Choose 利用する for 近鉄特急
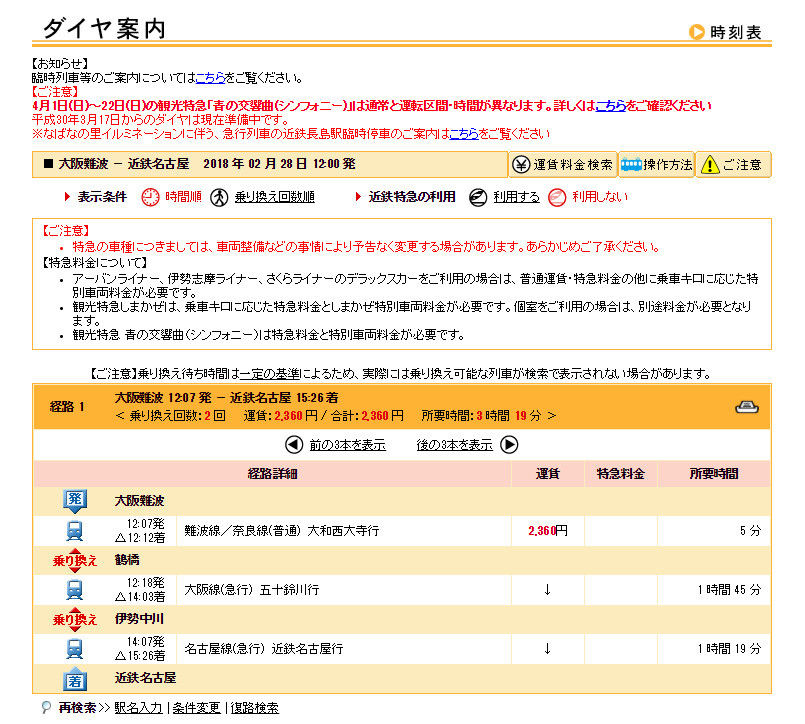Screen dimensions: 805x724 pos(516,197)
